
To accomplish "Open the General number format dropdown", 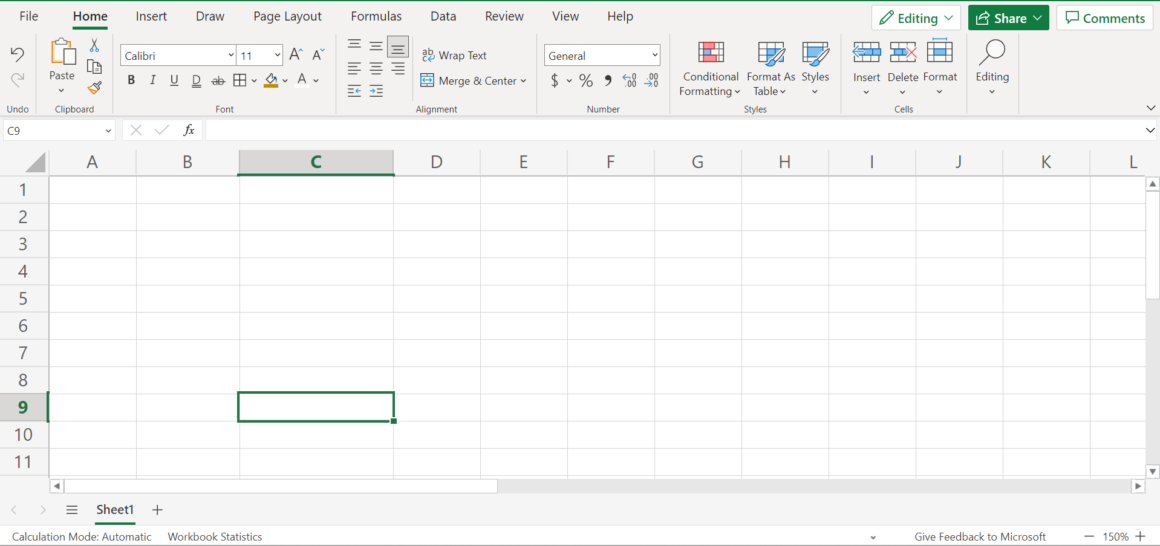I will (x=655, y=55).
